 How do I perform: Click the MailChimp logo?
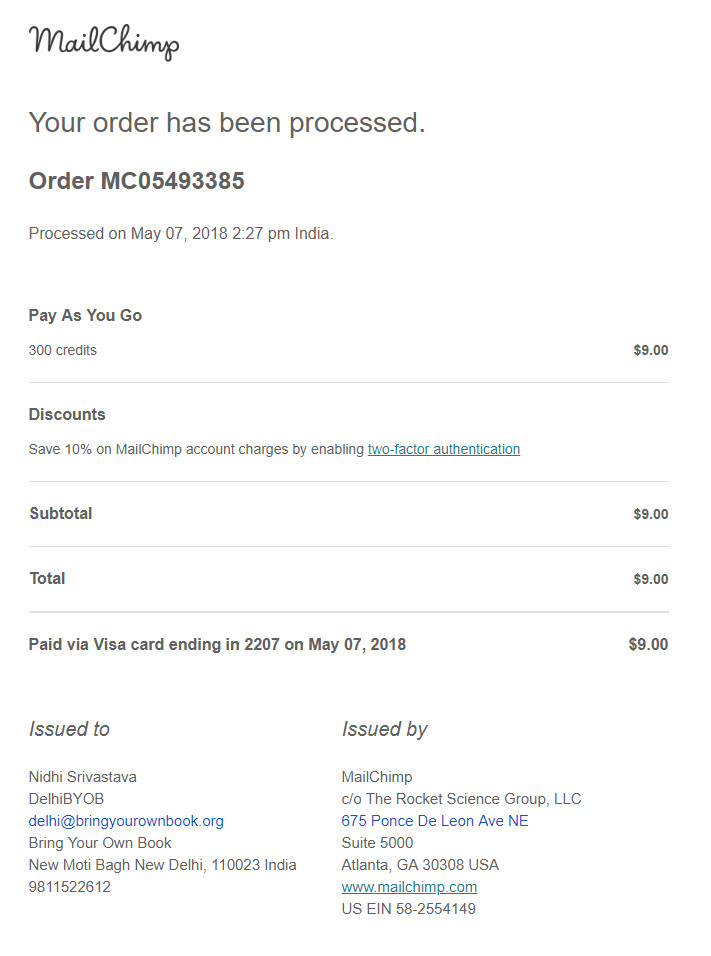104,42
